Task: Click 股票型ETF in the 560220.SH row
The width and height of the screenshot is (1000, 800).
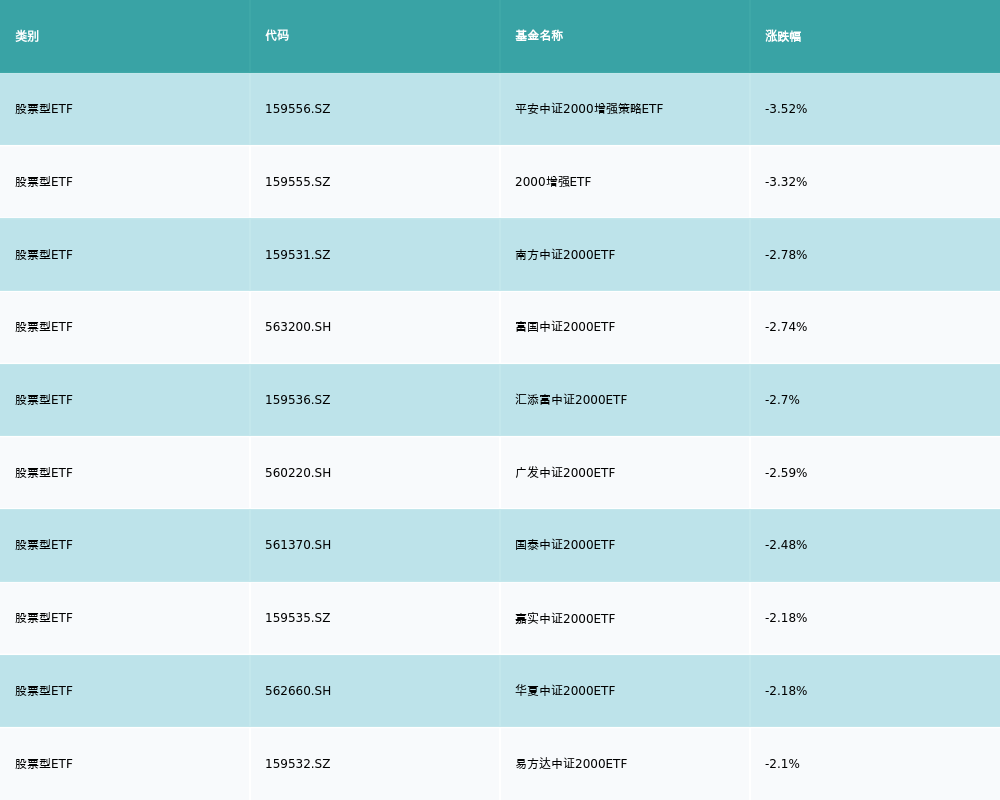Action: click(x=44, y=473)
